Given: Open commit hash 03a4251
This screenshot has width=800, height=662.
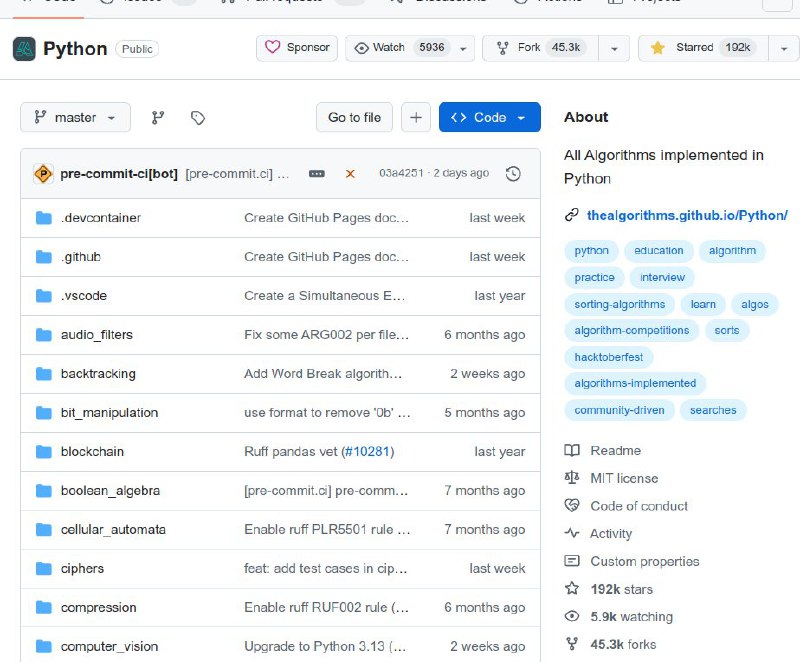Looking at the screenshot, I should point(401,173).
